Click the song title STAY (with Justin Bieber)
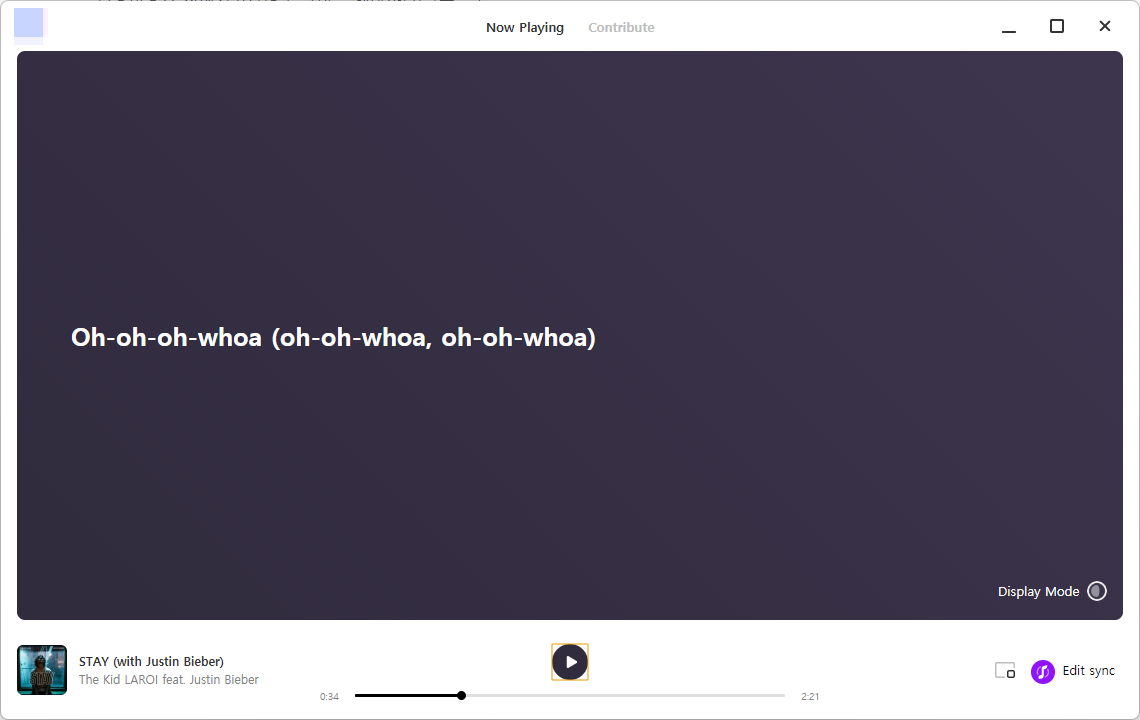 [151, 661]
